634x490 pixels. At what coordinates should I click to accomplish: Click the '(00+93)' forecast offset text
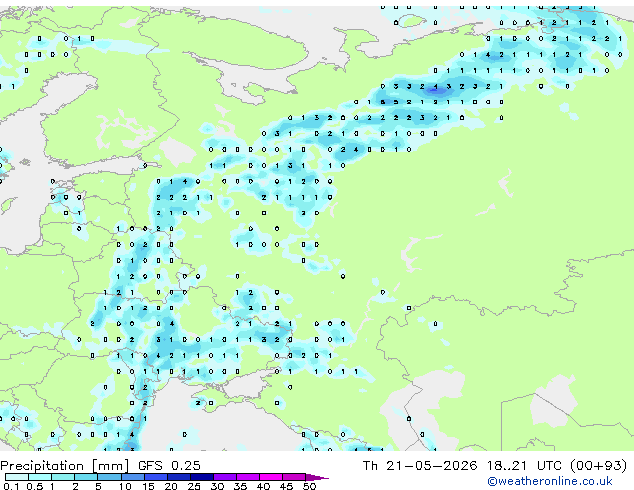click(598, 466)
